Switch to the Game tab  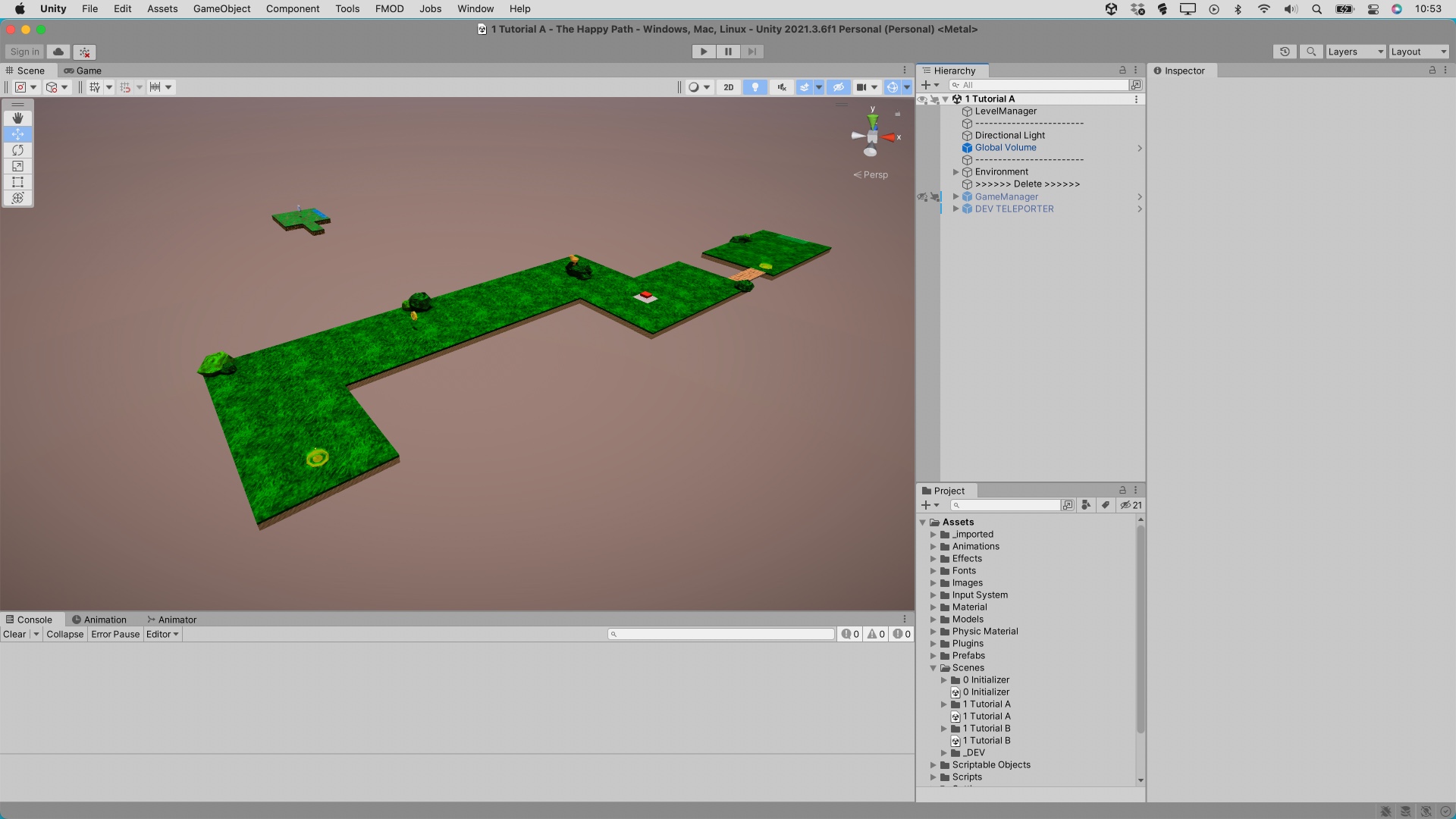click(x=83, y=71)
